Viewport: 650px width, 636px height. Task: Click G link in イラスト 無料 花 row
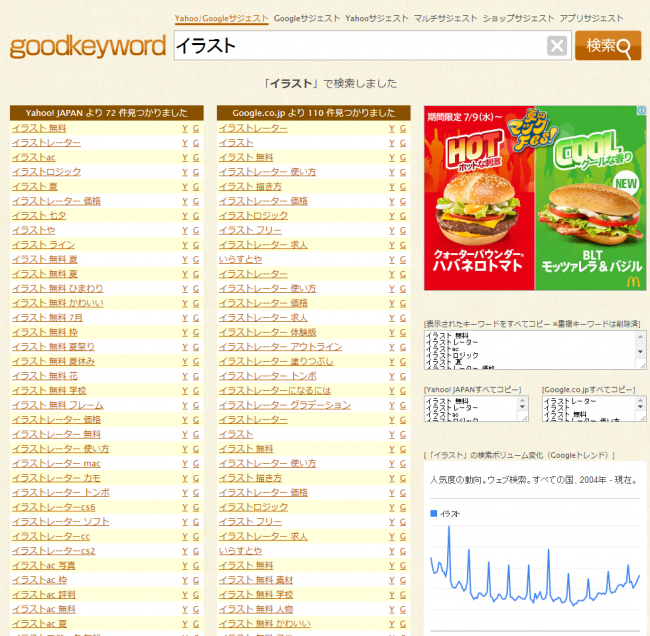pyautogui.click(x=196, y=376)
